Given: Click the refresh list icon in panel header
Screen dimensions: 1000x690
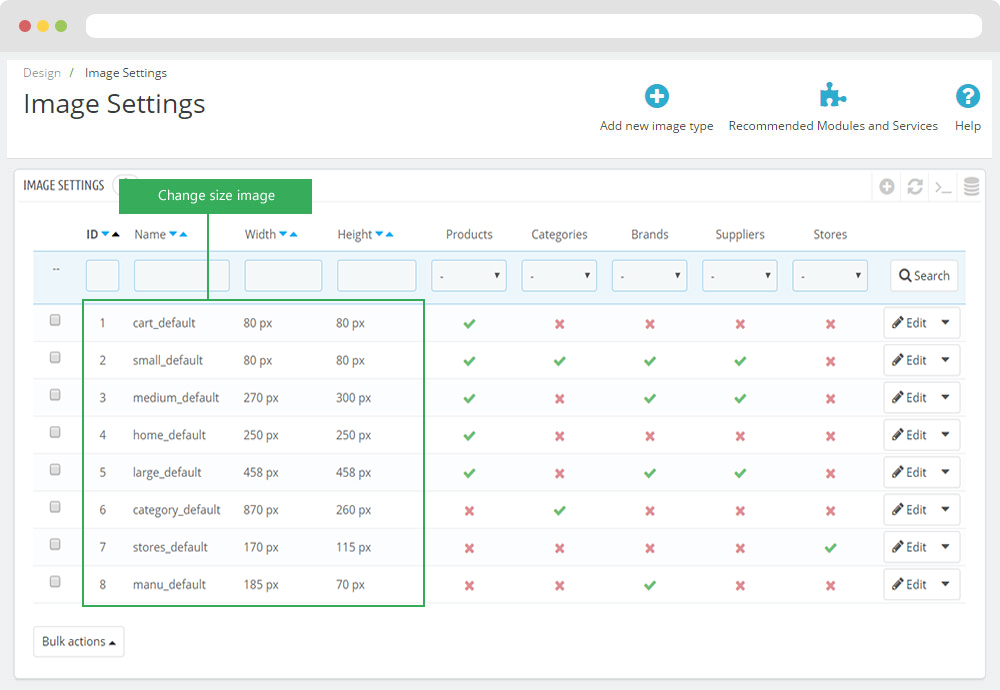Looking at the screenshot, I should click(x=915, y=187).
